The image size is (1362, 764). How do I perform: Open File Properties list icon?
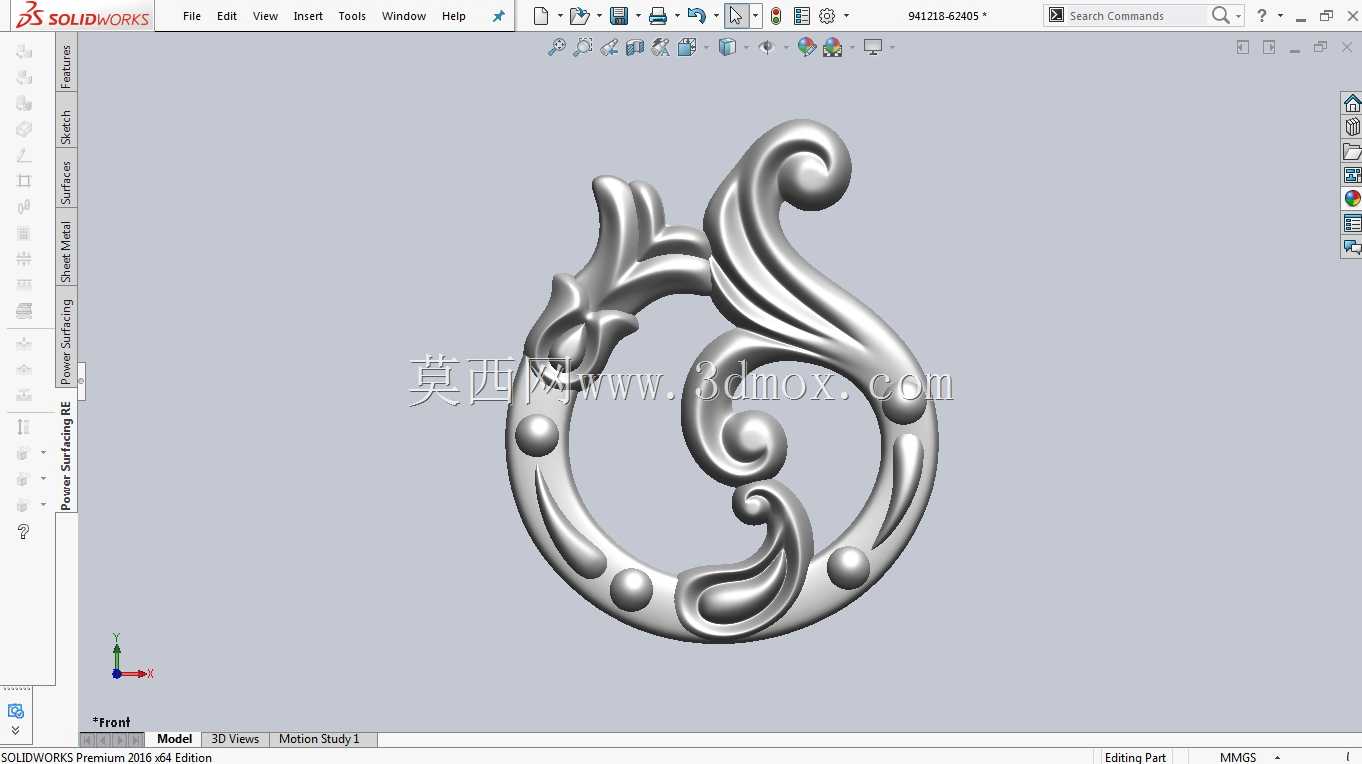(x=802, y=16)
